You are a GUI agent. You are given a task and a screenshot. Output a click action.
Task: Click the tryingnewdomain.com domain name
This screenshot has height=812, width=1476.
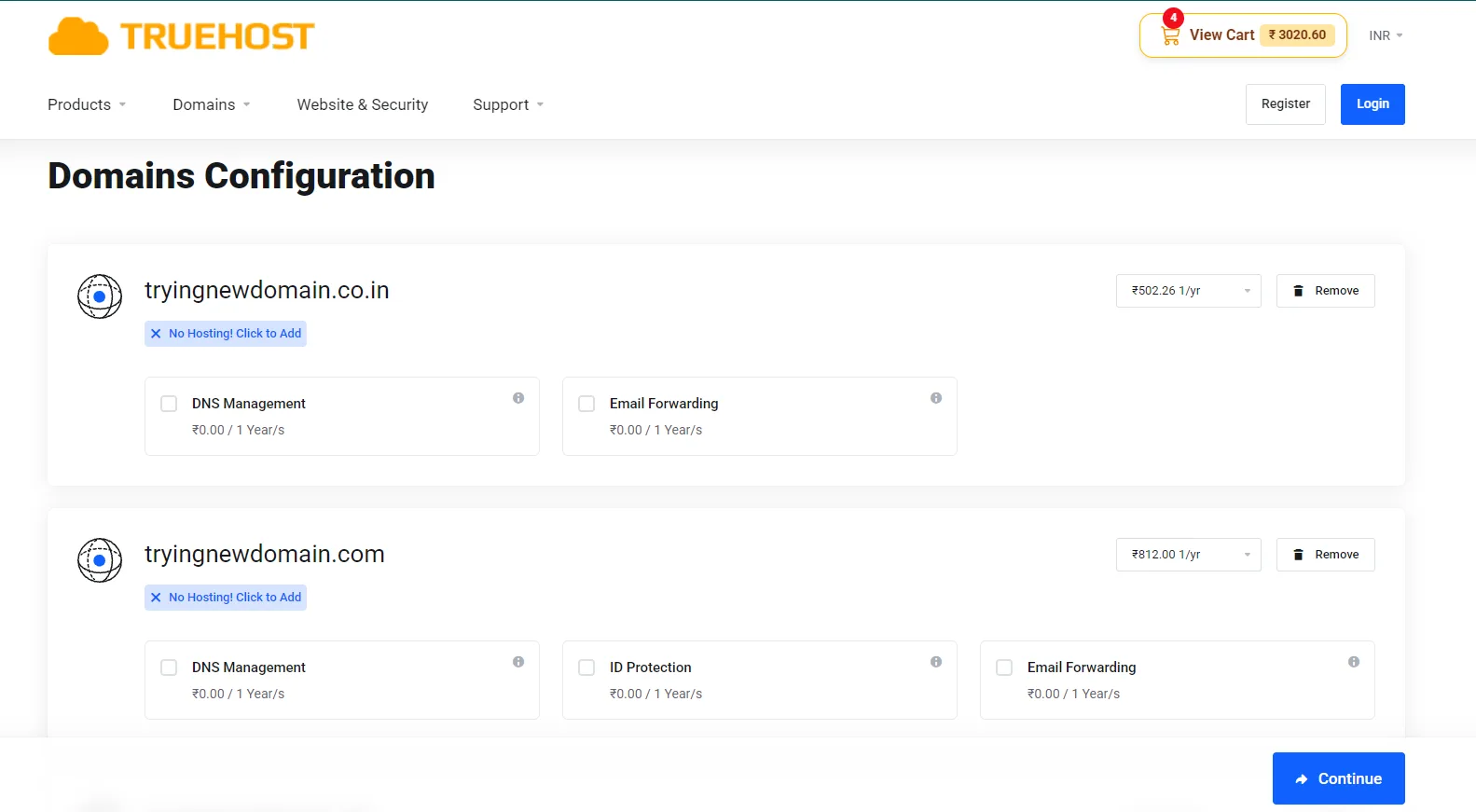[x=265, y=554]
